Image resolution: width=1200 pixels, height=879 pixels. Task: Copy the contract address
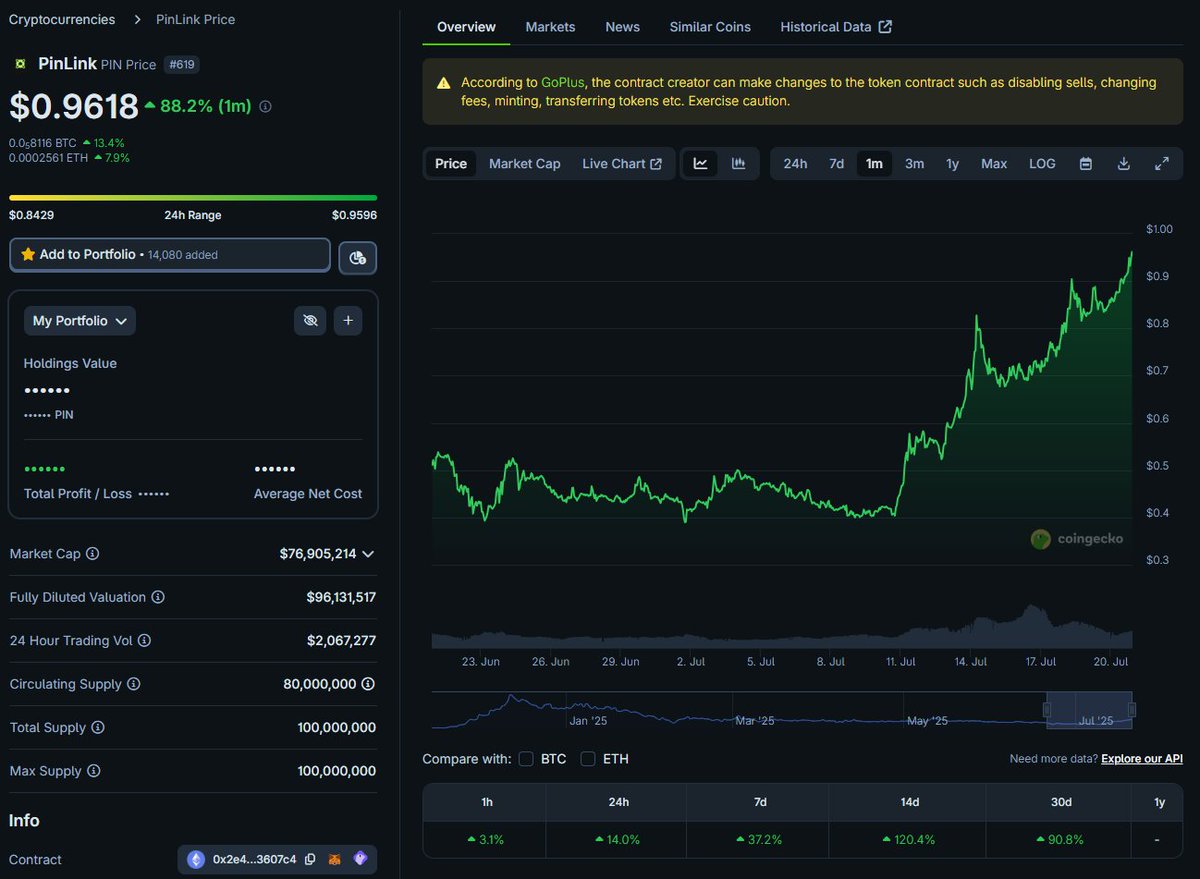coord(310,860)
